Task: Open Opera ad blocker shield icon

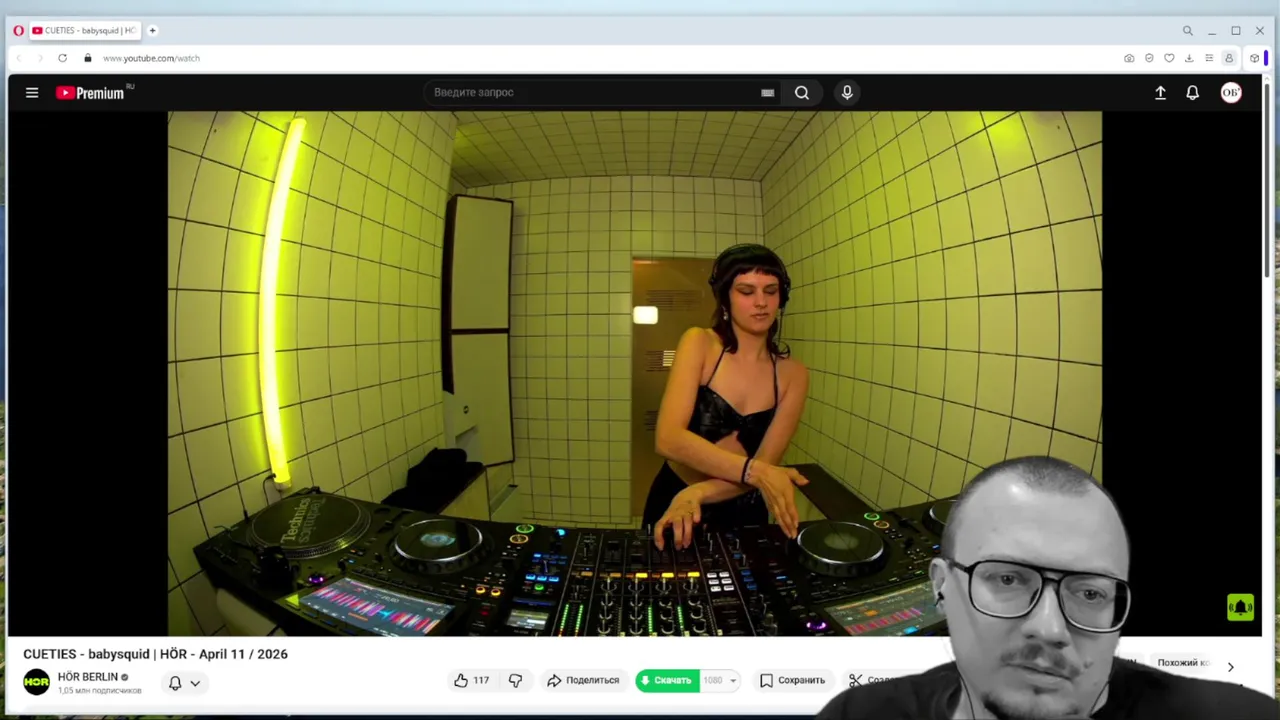Action: tap(1149, 58)
